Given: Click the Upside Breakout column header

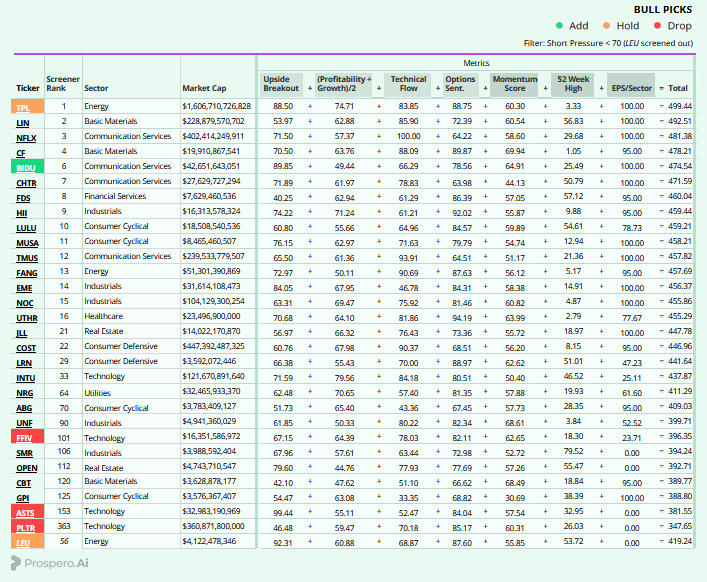Looking at the screenshot, I should point(281,84).
